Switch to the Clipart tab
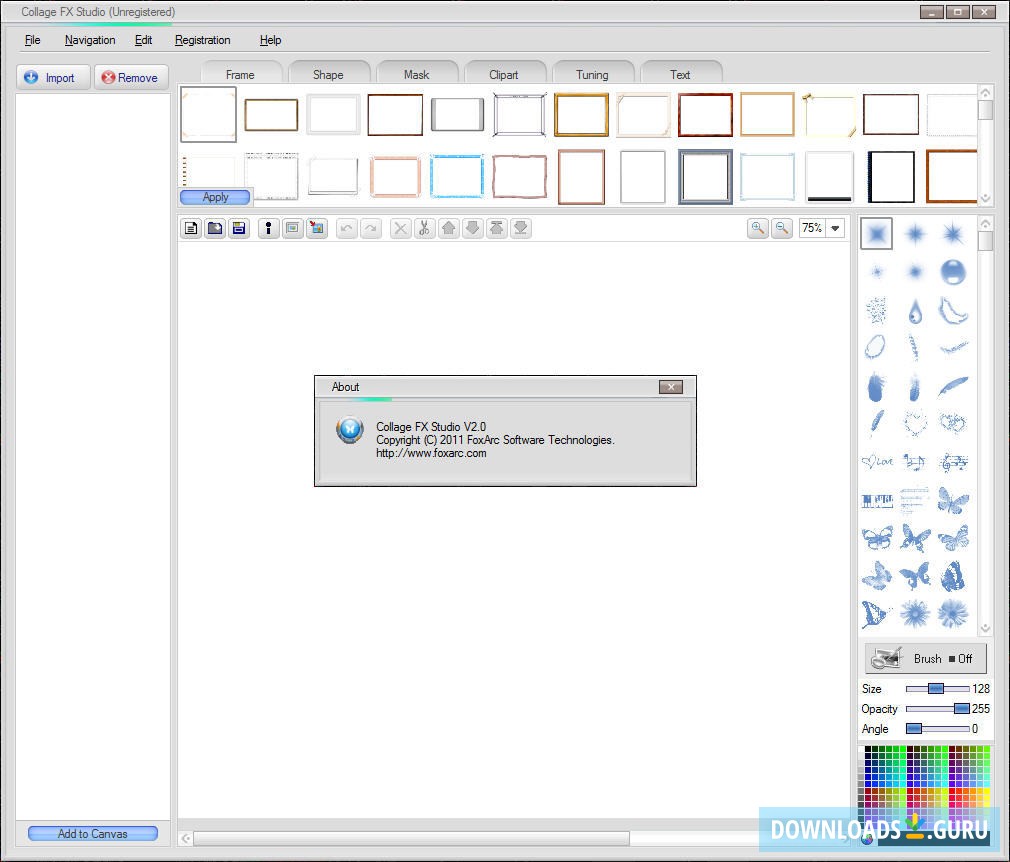Viewport: 1010px width, 862px height. point(504,74)
